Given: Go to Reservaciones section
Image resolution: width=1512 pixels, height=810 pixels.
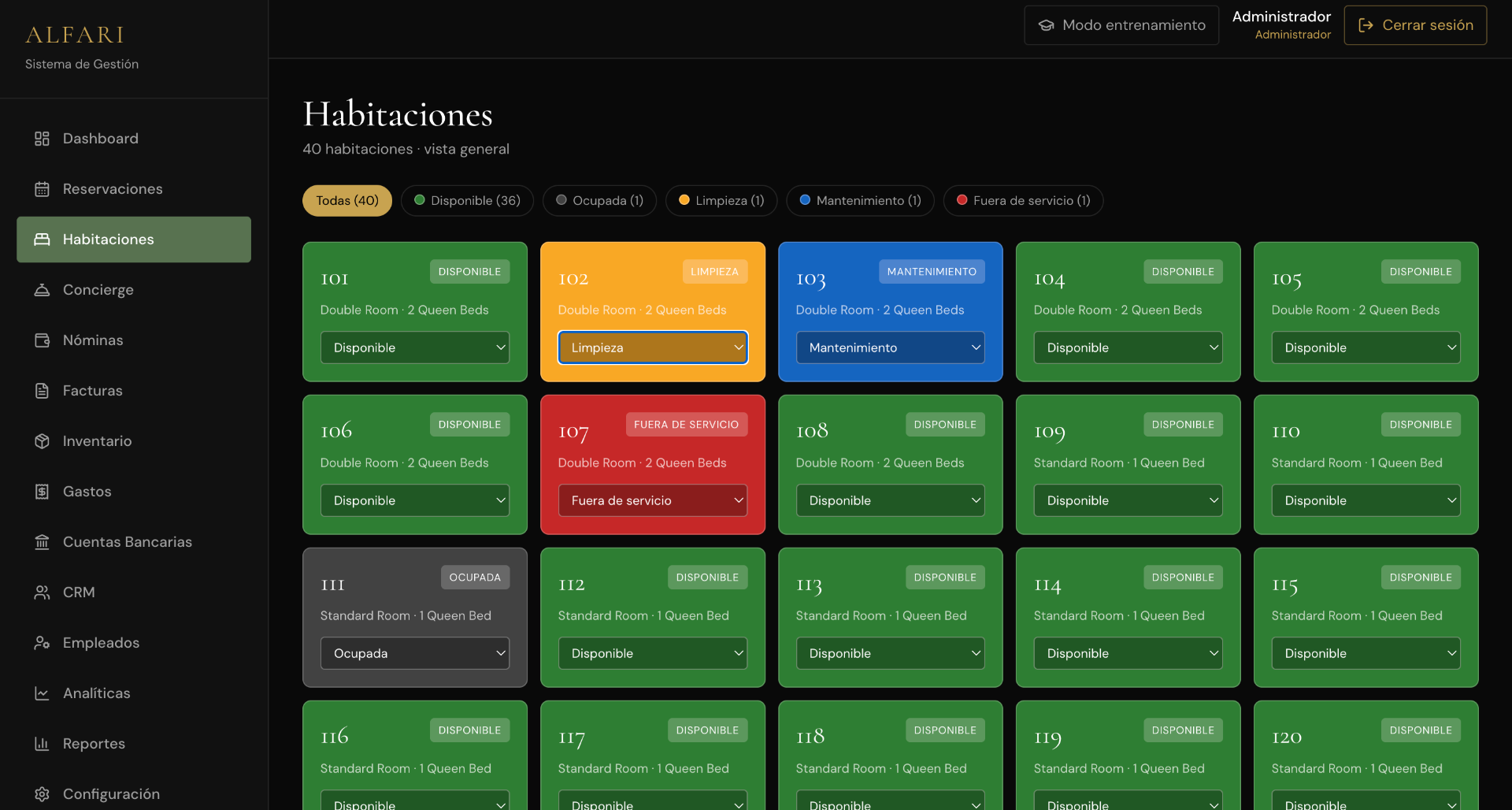Looking at the screenshot, I should click(134, 189).
